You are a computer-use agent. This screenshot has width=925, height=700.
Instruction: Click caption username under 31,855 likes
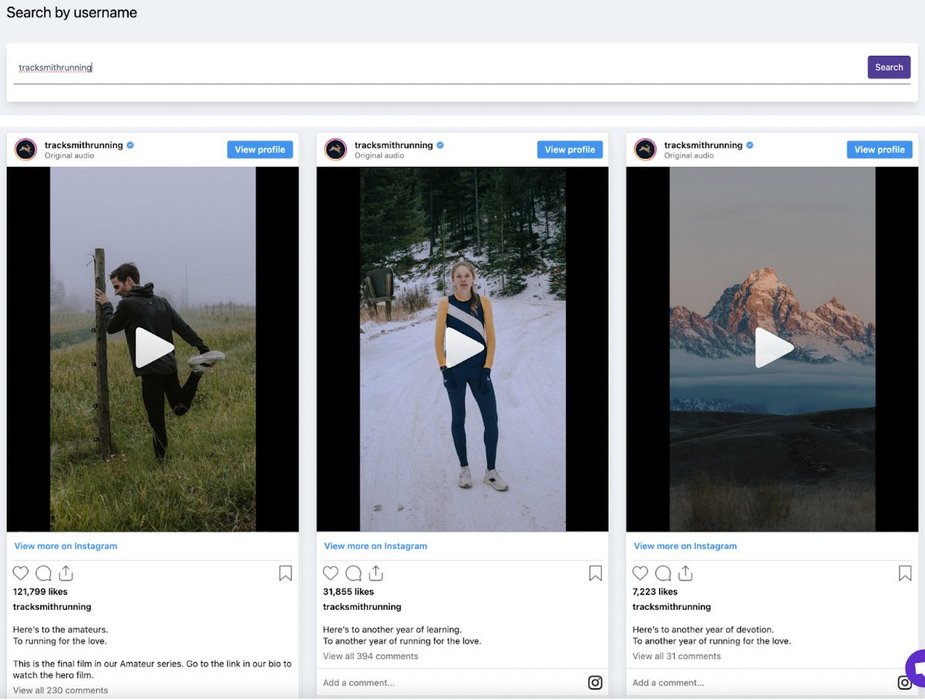pos(362,607)
